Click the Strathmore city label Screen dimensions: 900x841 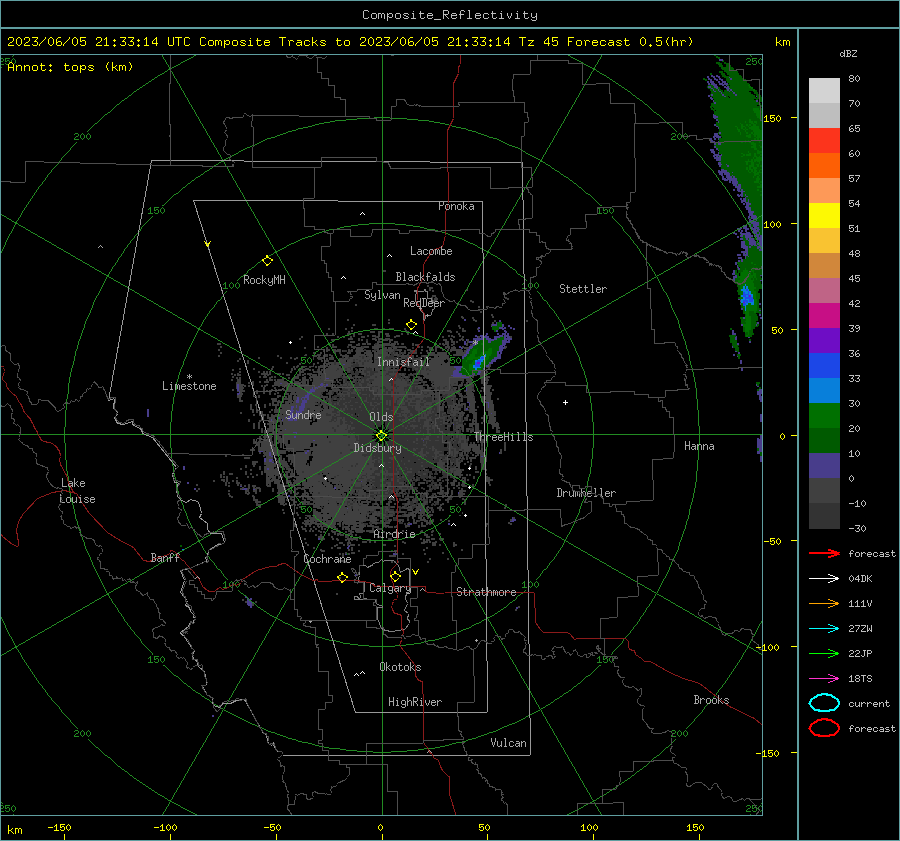point(486,592)
